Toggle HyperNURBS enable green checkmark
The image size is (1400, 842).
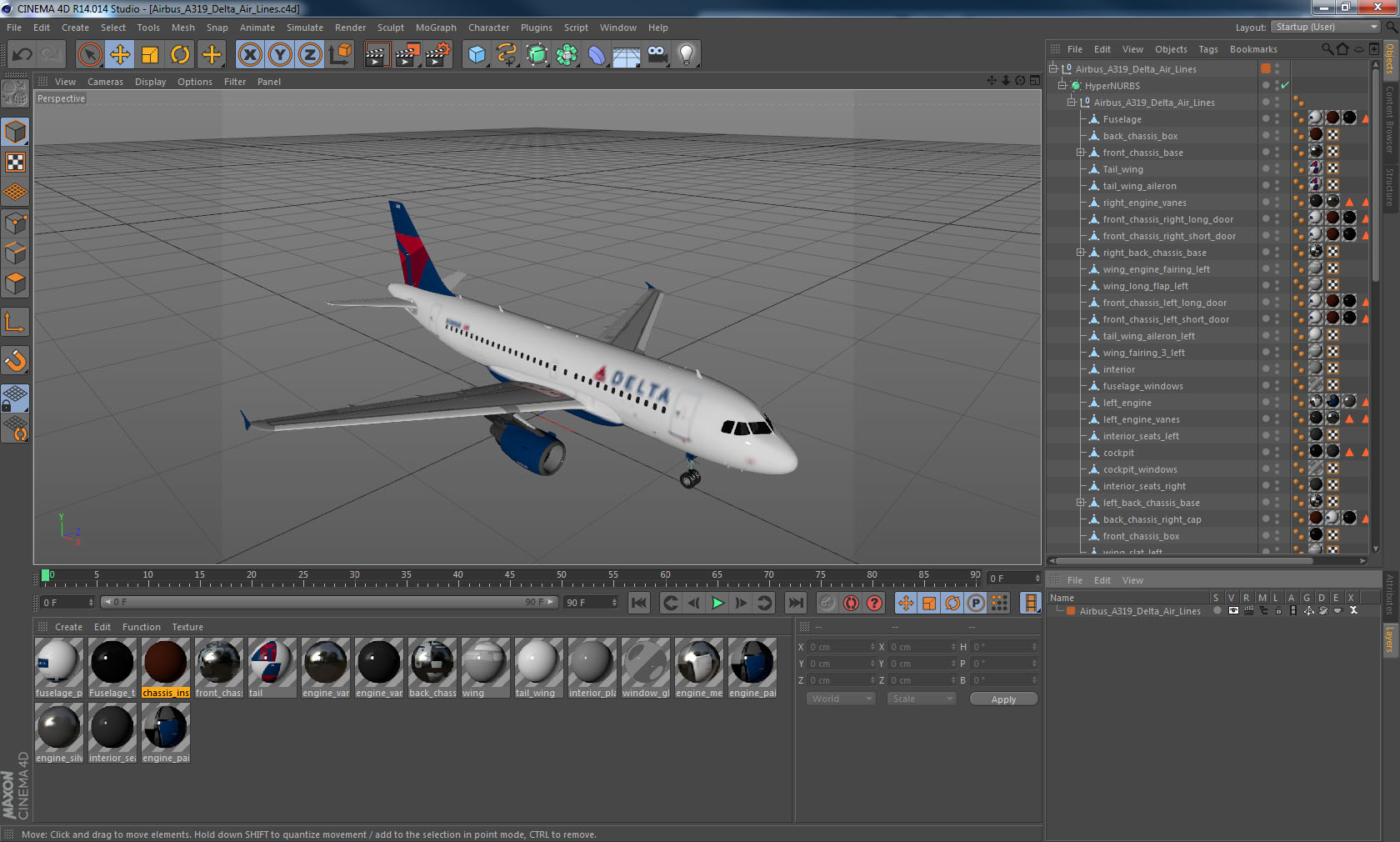point(1285,86)
